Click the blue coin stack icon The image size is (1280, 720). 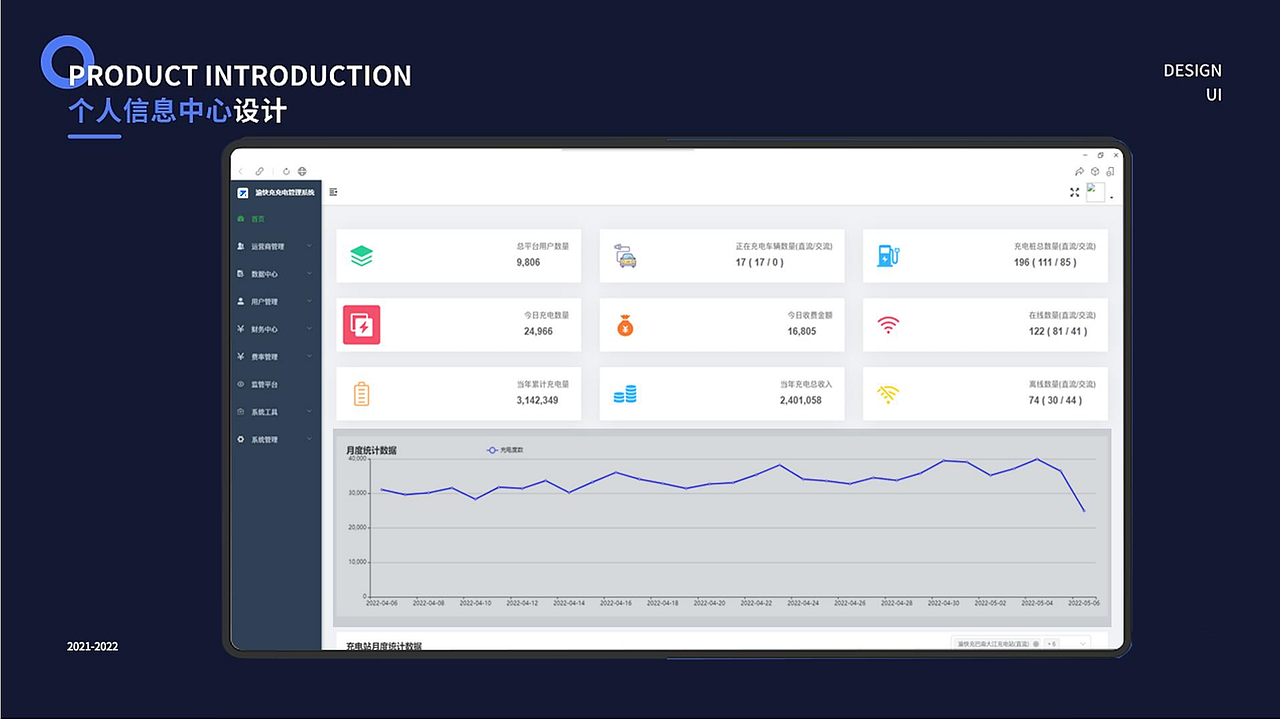pos(625,394)
